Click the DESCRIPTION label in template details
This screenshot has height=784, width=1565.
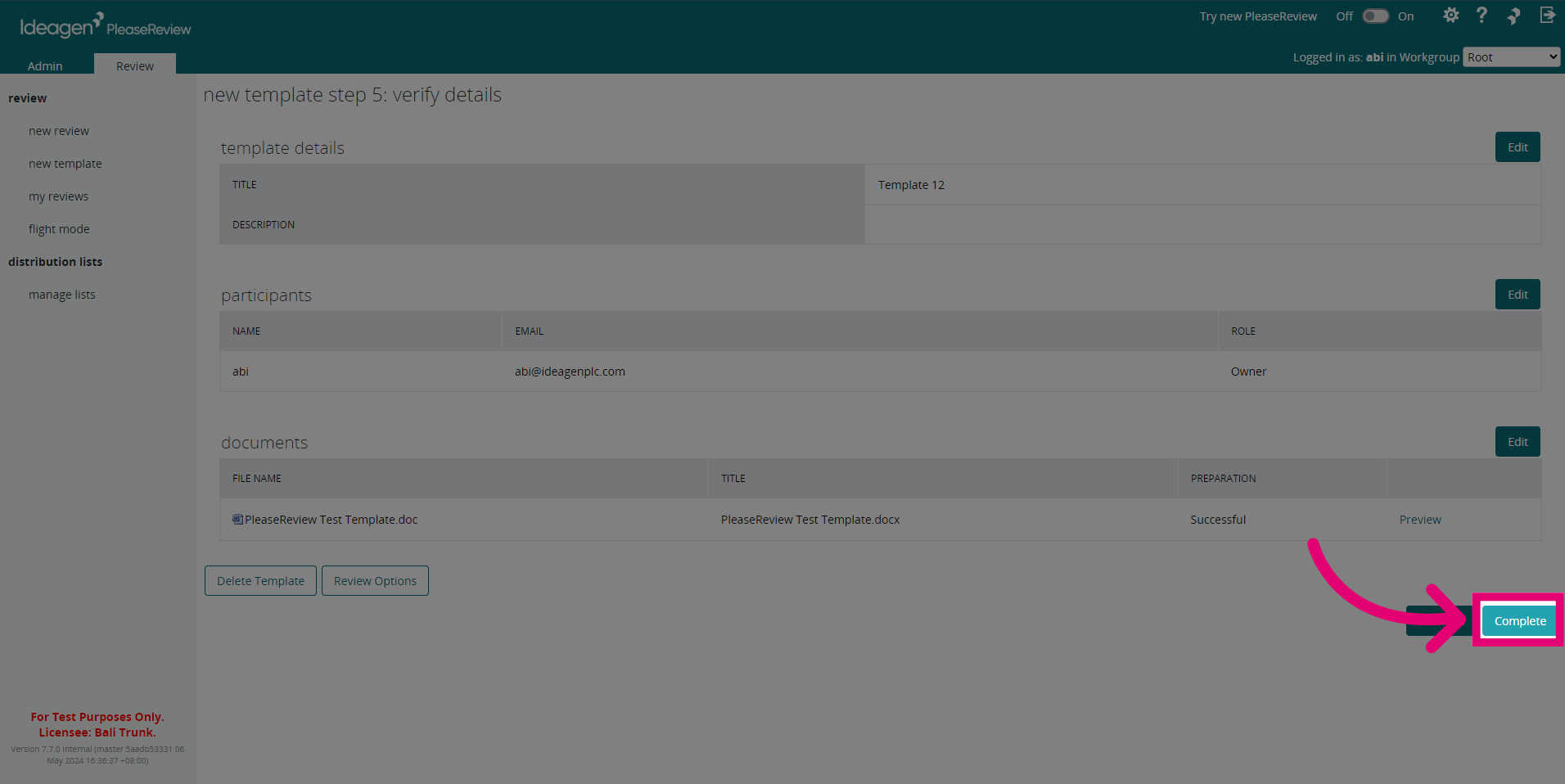point(264,225)
